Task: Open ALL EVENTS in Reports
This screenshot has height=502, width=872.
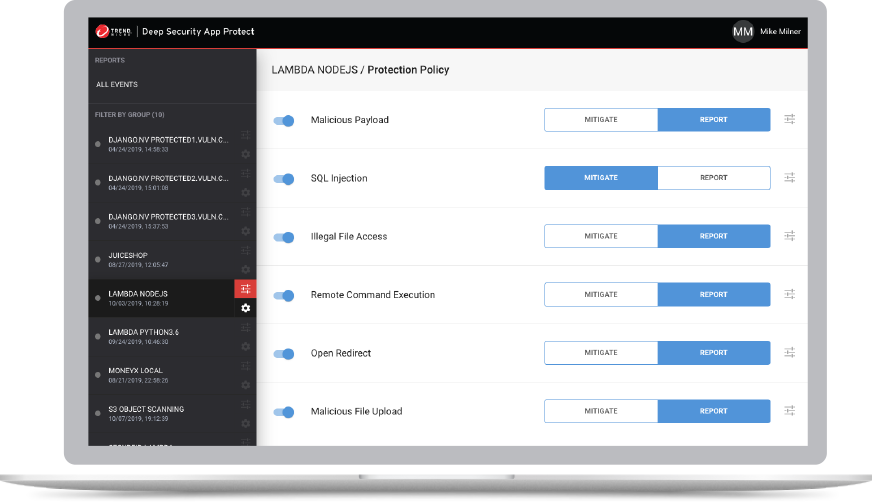Action: click(x=117, y=85)
